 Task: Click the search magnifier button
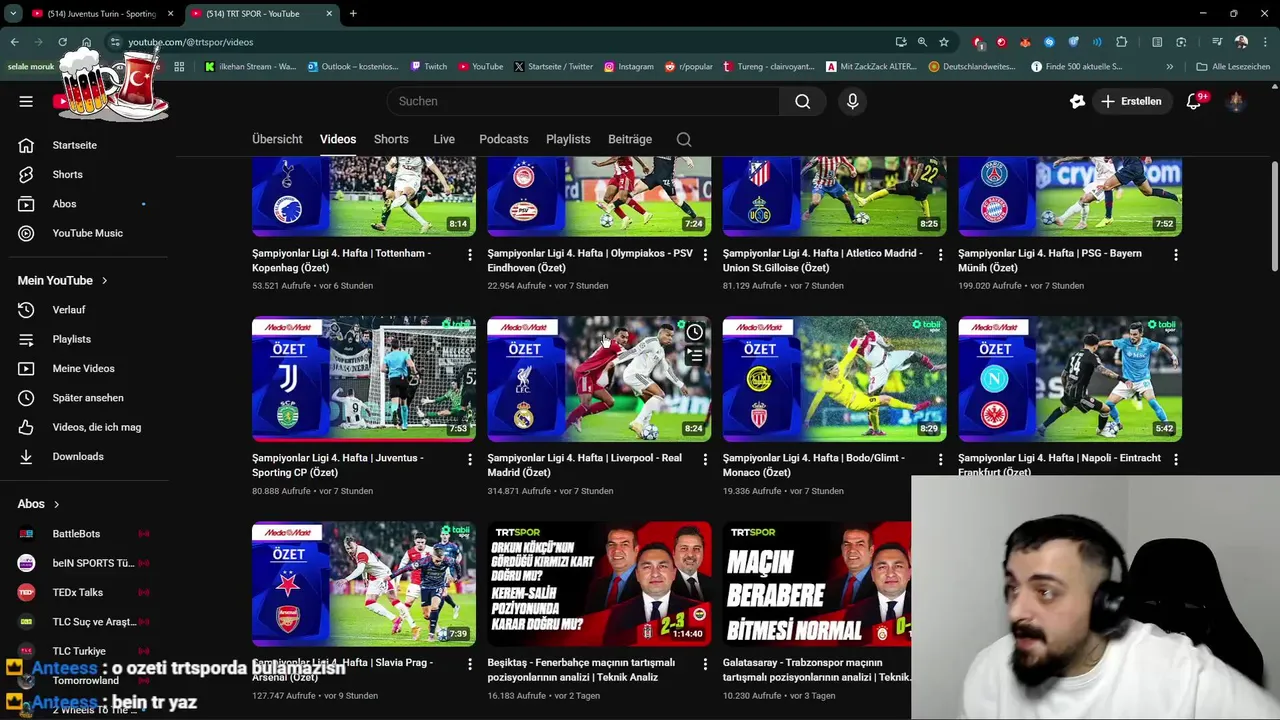pyautogui.click(x=803, y=101)
